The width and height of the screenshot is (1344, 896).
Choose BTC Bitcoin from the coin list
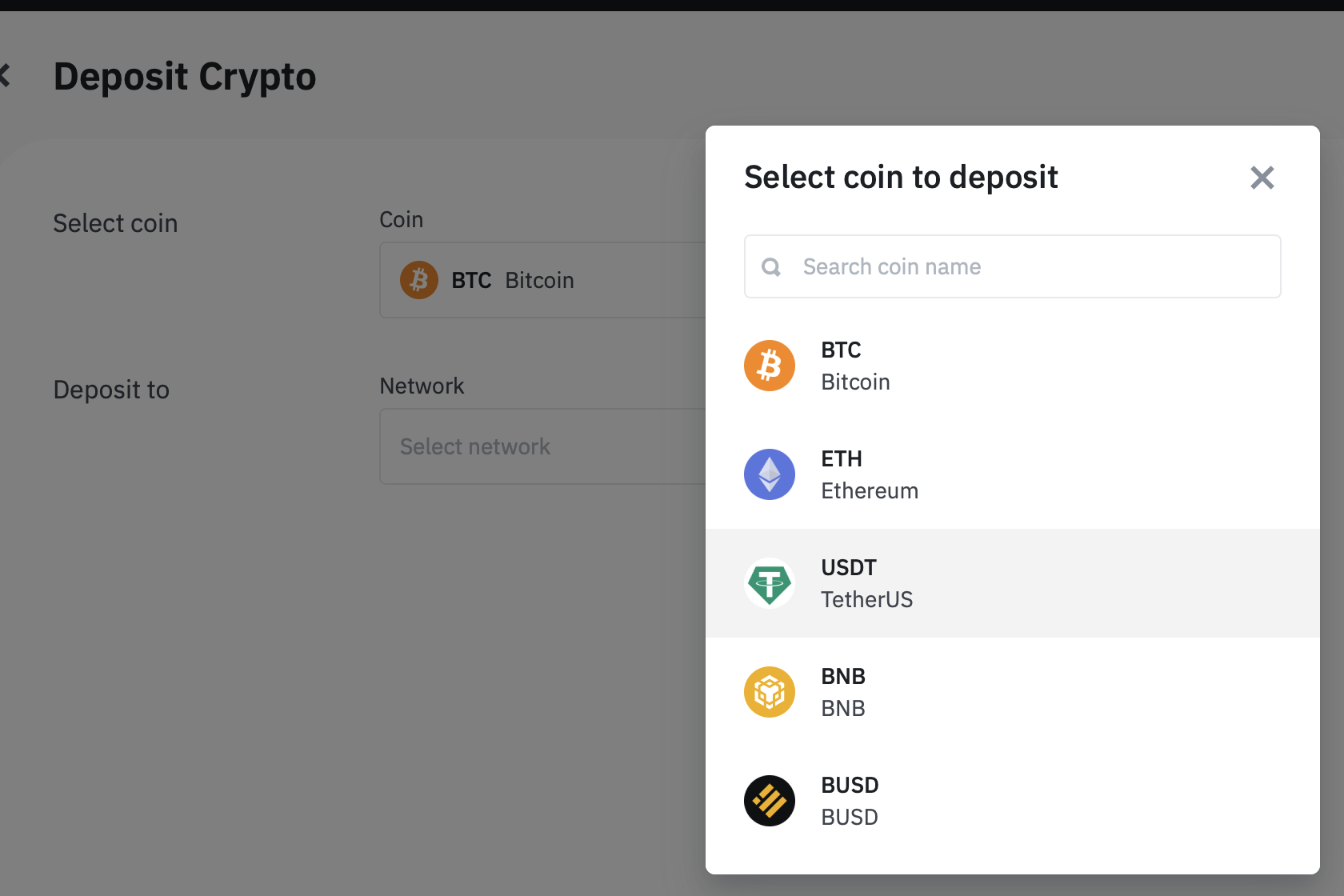click(1013, 366)
